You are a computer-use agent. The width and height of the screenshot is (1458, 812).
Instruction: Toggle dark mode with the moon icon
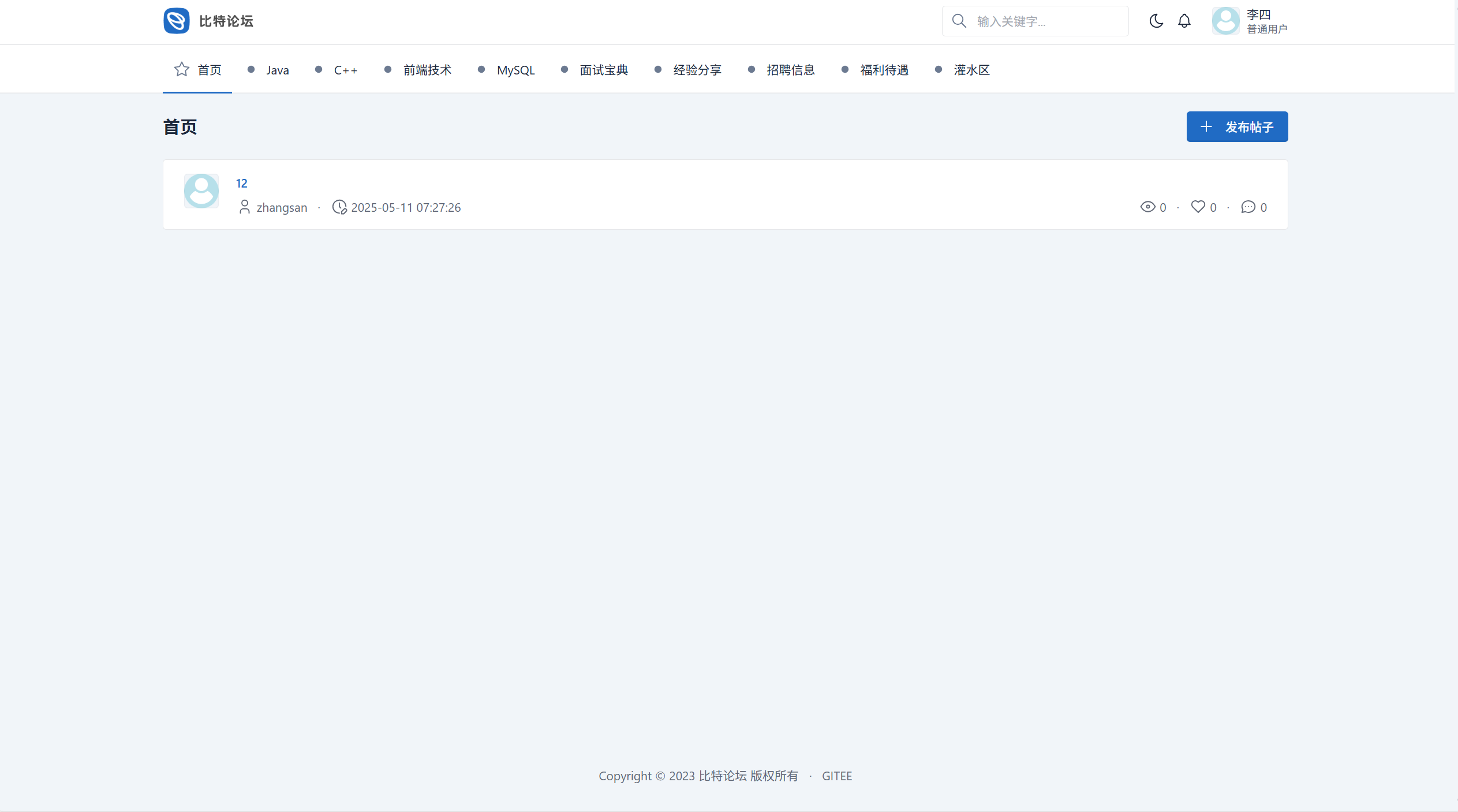coord(1156,21)
